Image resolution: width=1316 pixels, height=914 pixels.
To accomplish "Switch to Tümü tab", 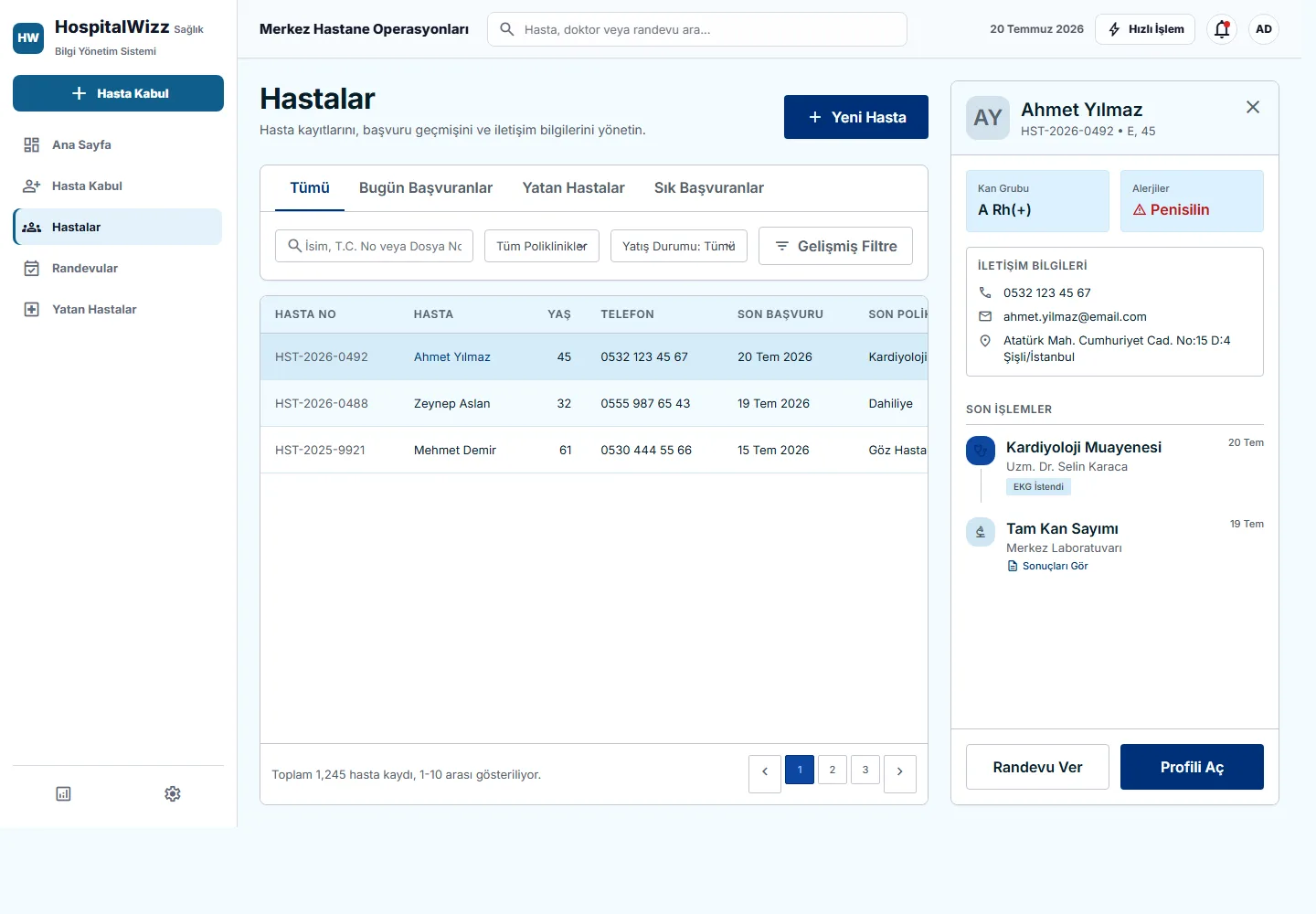I will 310,187.
